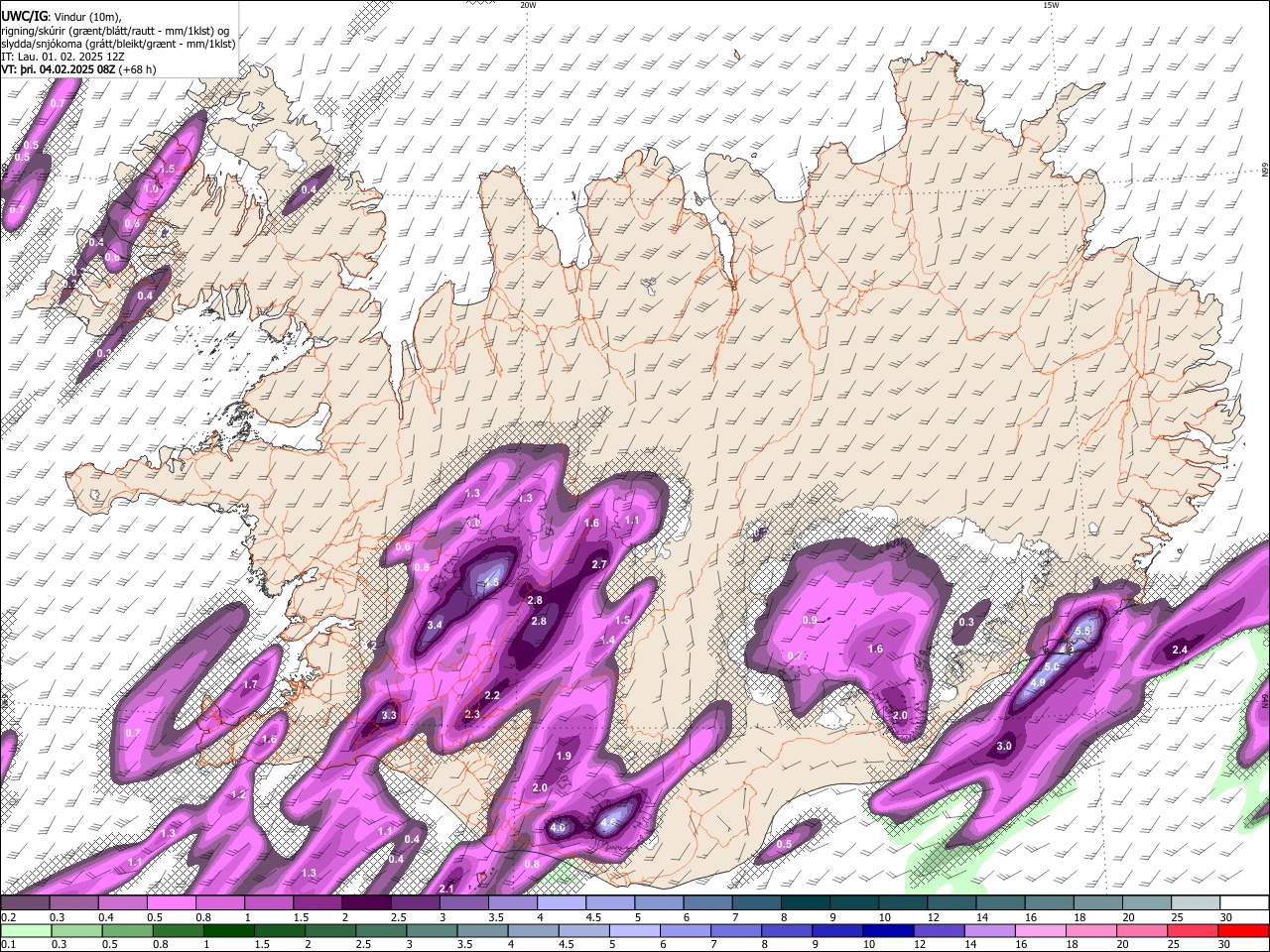The height and width of the screenshot is (952, 1270).
Task: Click the '0.1' label on the green colour scale
Action: [8, 945]
